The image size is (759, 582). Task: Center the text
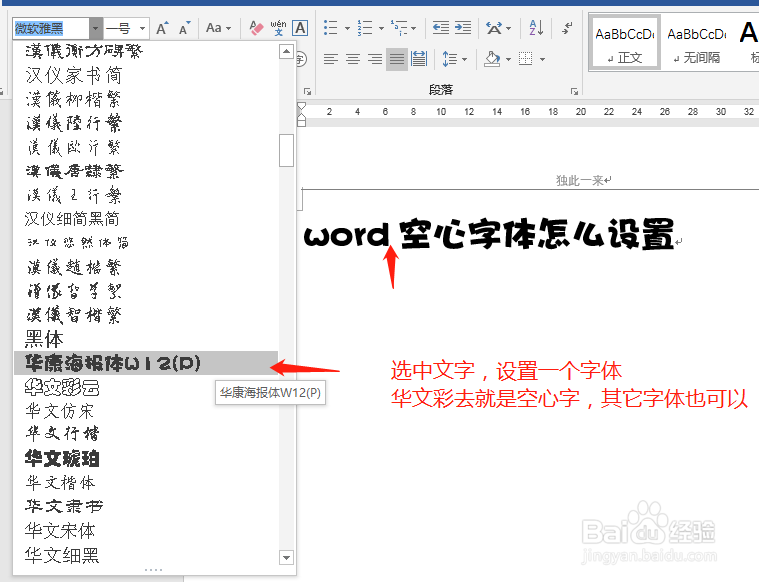pyautogui.click(x=353, y=59)
